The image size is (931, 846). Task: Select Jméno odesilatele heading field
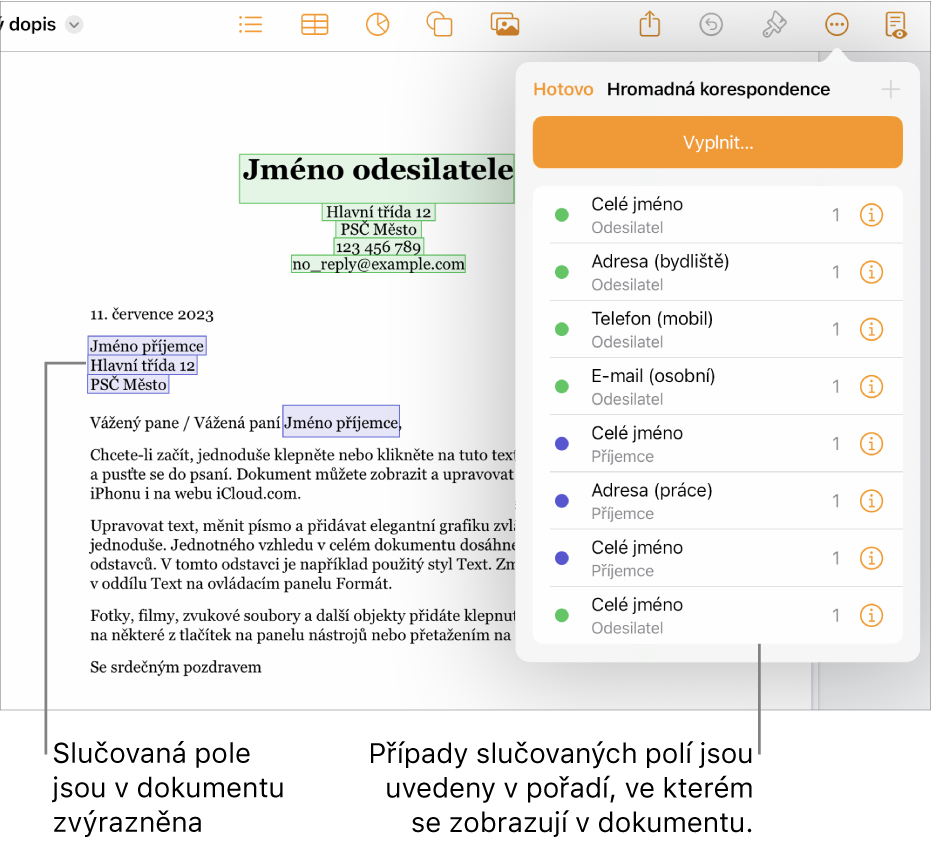[x=377, y=178]
